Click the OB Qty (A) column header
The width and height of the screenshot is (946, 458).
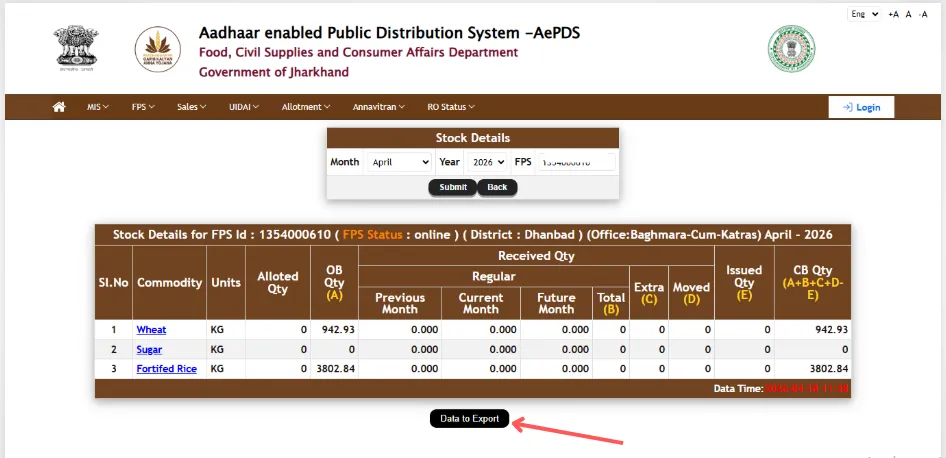[334, 282]
